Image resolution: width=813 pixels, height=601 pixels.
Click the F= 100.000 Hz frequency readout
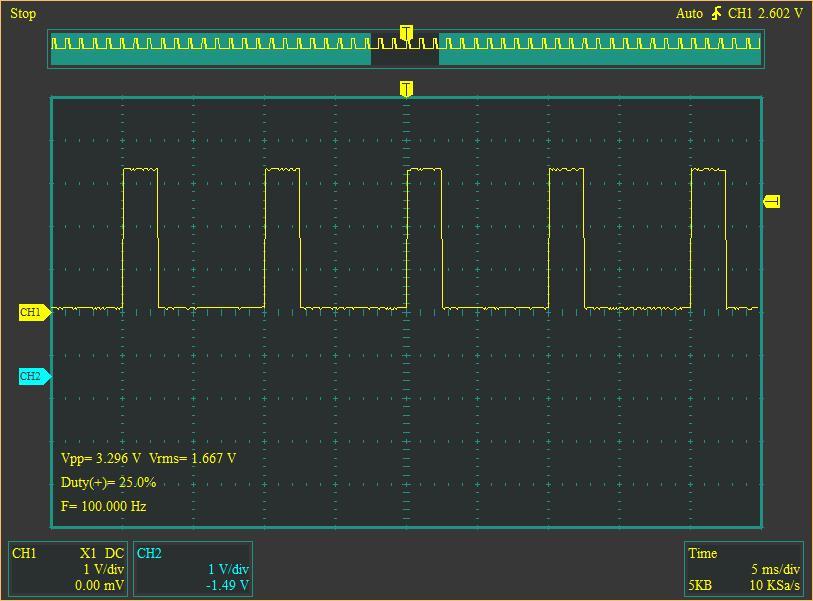coord(103,506)
